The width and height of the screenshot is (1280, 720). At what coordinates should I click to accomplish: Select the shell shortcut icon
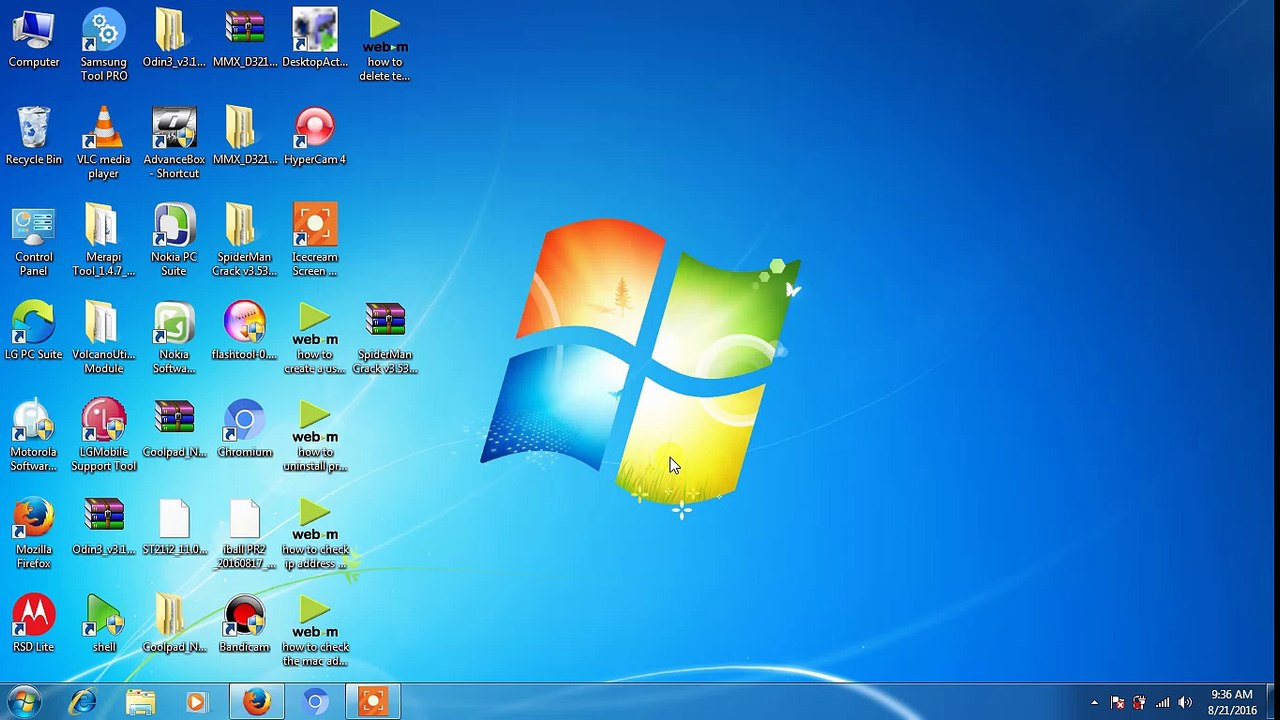pyautogui.click(x=104, y=624)
